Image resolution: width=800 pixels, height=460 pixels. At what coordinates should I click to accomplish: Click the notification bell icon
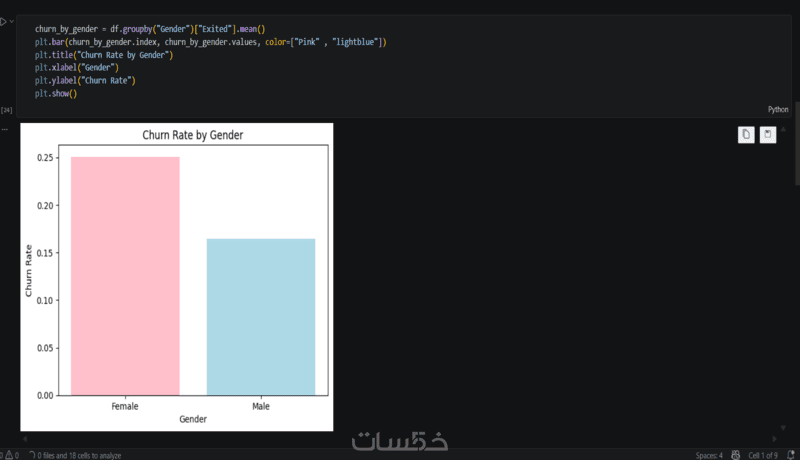coord(791,455)
